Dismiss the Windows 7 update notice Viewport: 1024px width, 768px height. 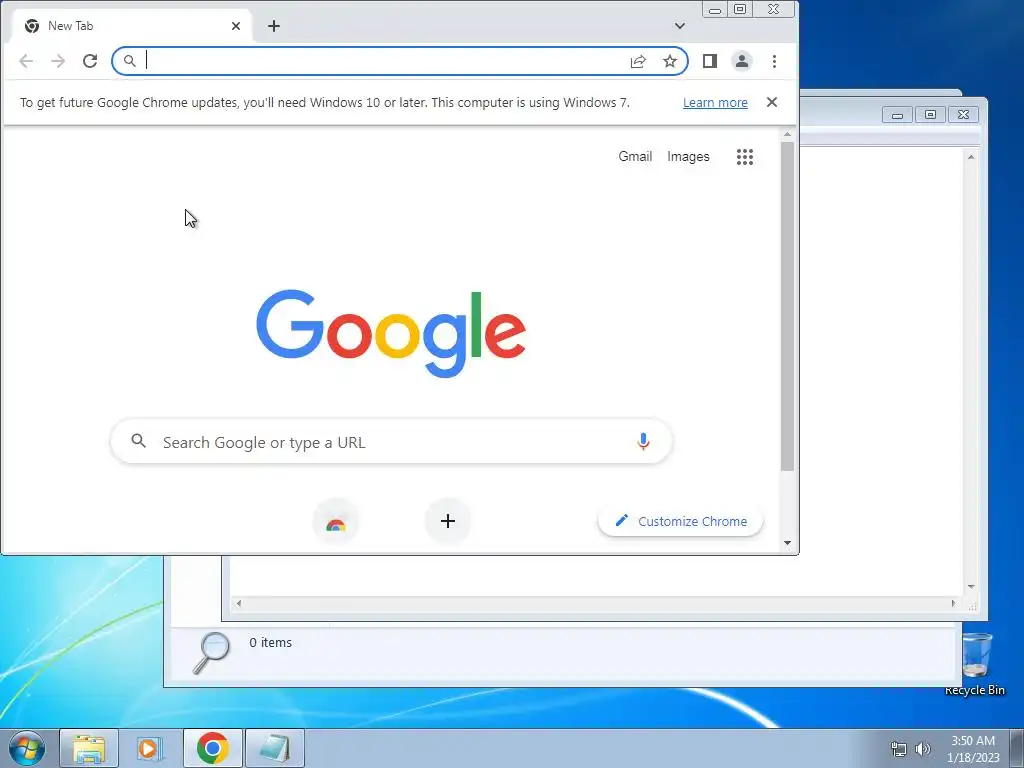[772, 103]
